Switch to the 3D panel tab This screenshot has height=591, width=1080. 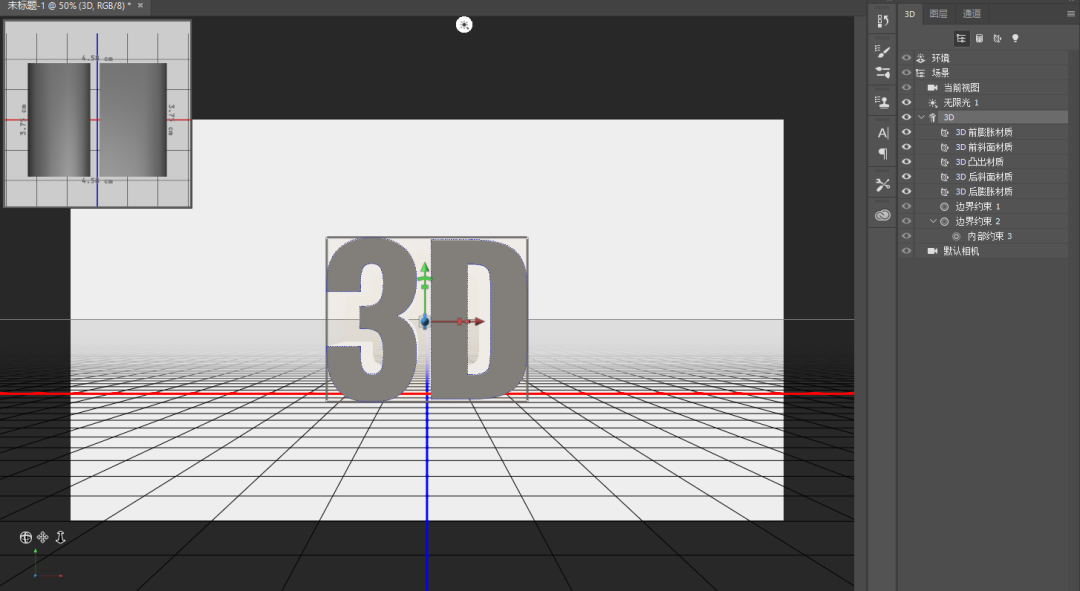click(910, 14)
